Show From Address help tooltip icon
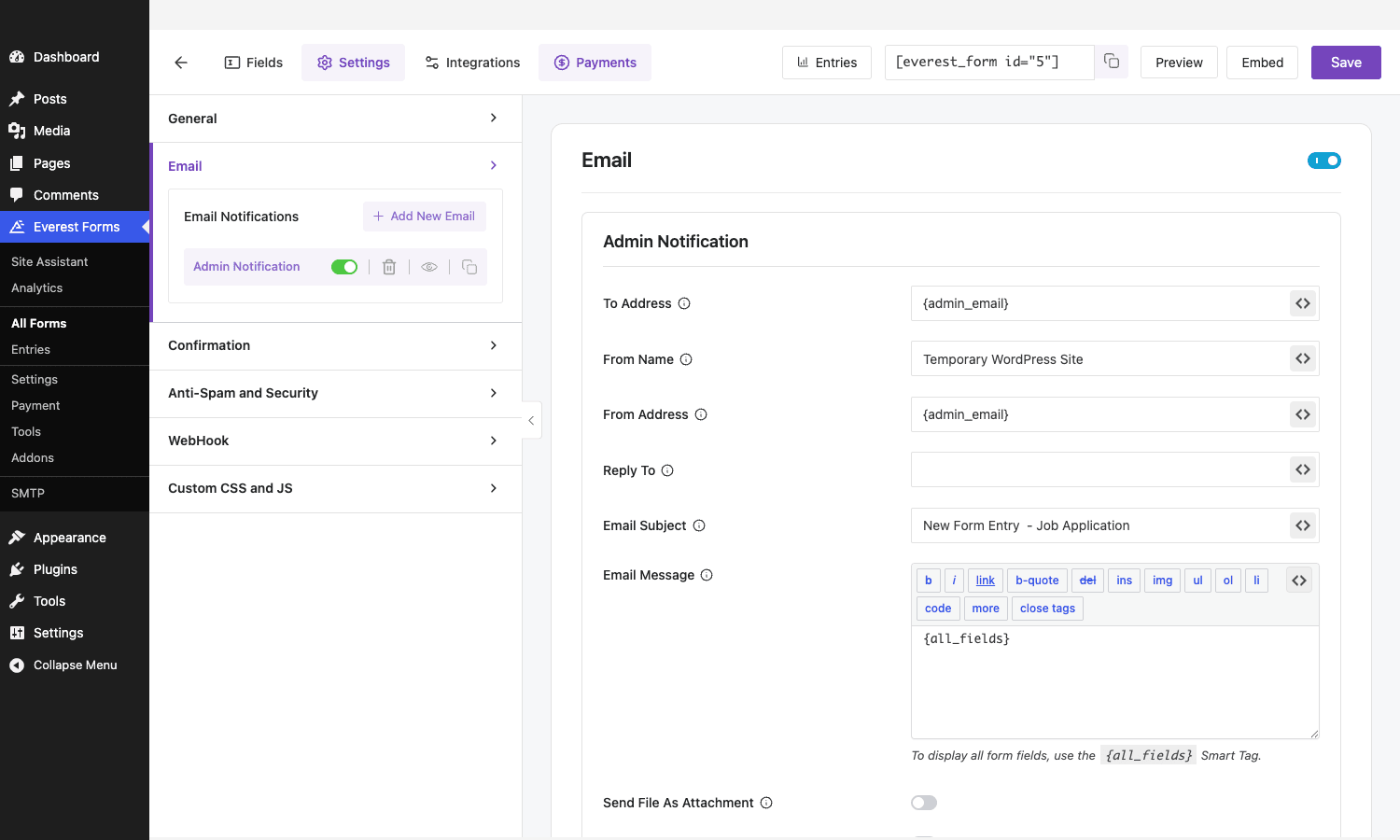This screenshot has height=840, width=1400. click(701, 414)
